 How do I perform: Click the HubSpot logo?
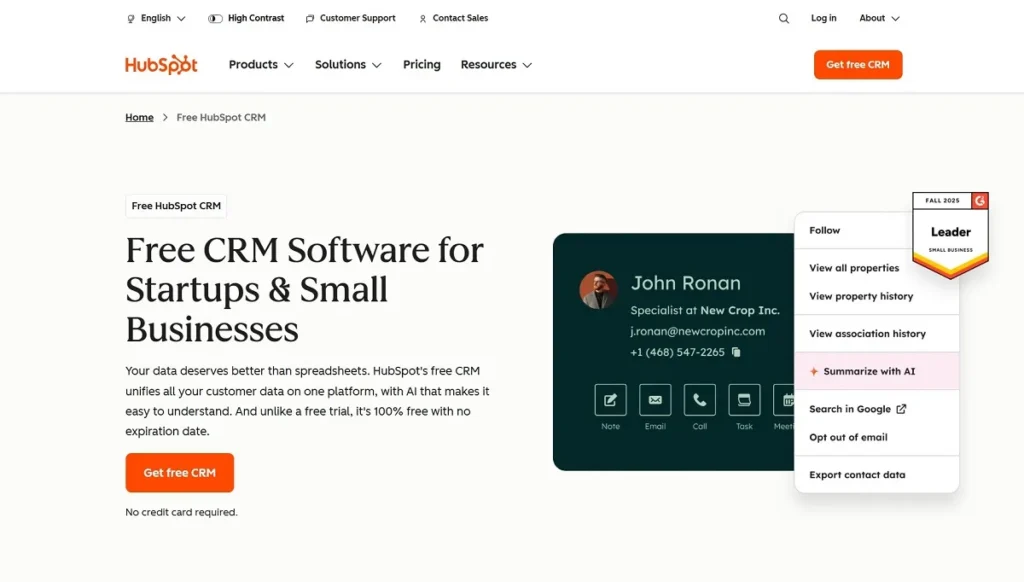pos(160,64)
